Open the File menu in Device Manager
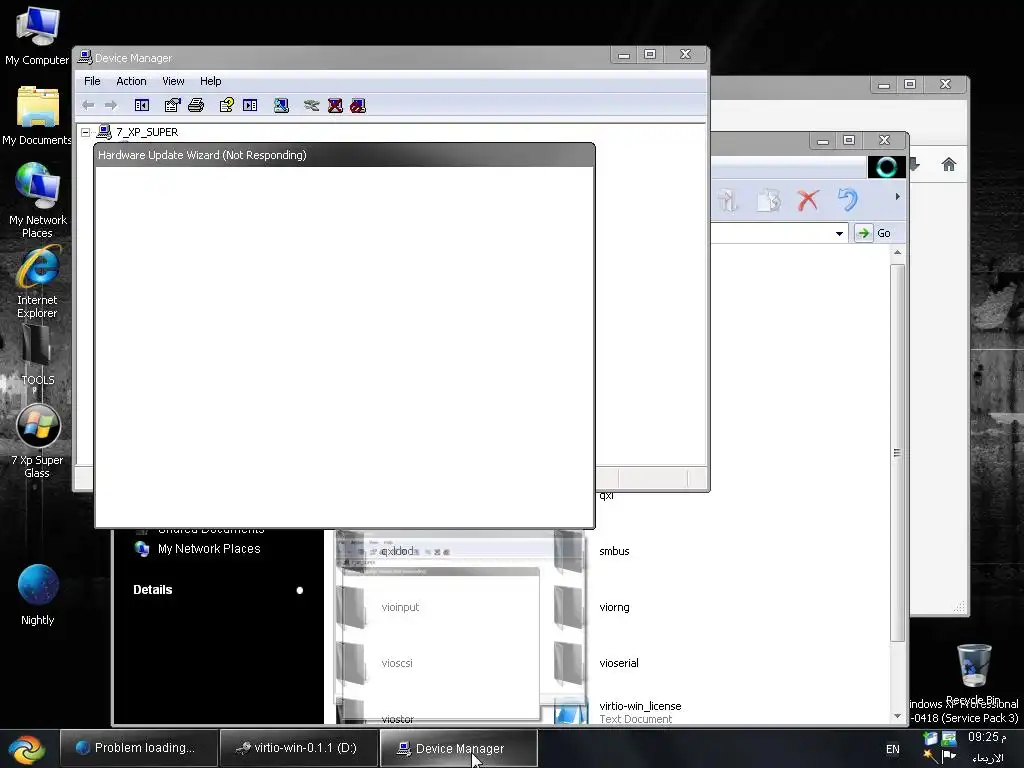This screenshot has height=768, width=1024. [x=92, y=81]
